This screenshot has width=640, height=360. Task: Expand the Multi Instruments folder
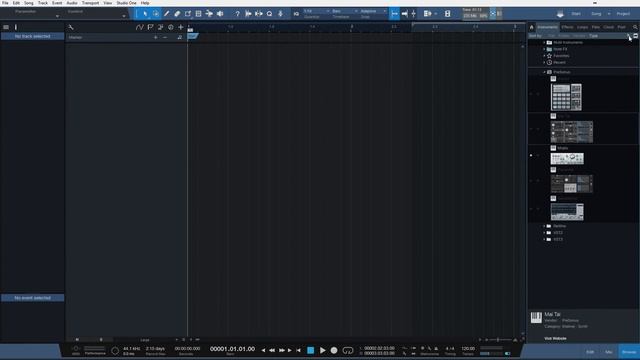tap(544, 42)
